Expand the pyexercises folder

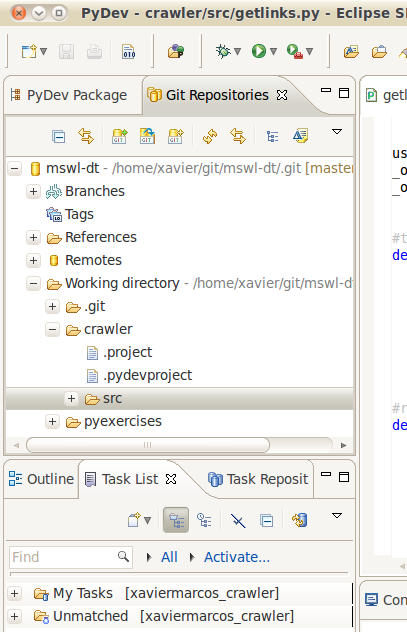[52, 422]
